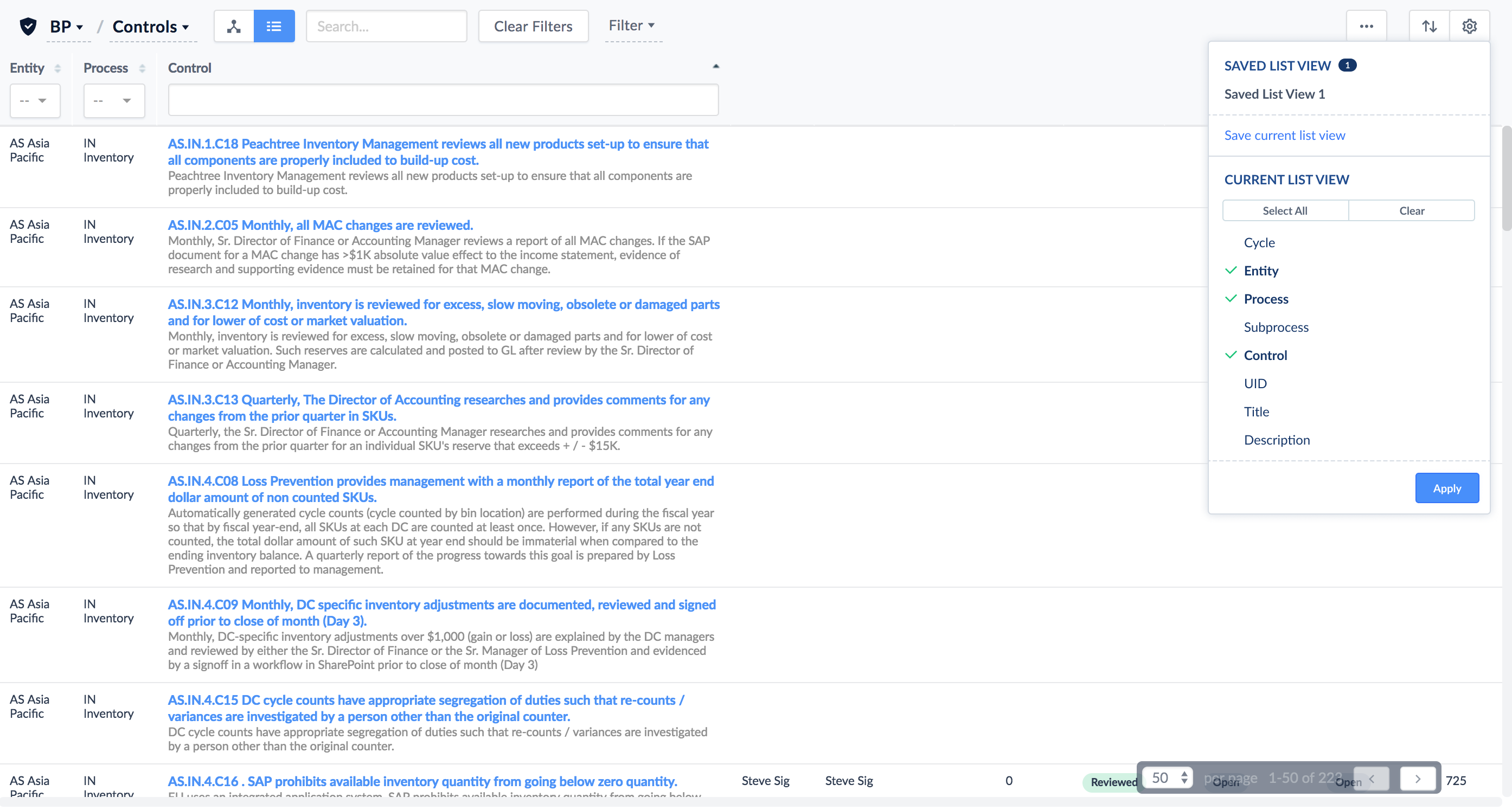Open the Entity filter dropdown
The height and width of the screenshot is (810, 1512).
pos(35,100)
